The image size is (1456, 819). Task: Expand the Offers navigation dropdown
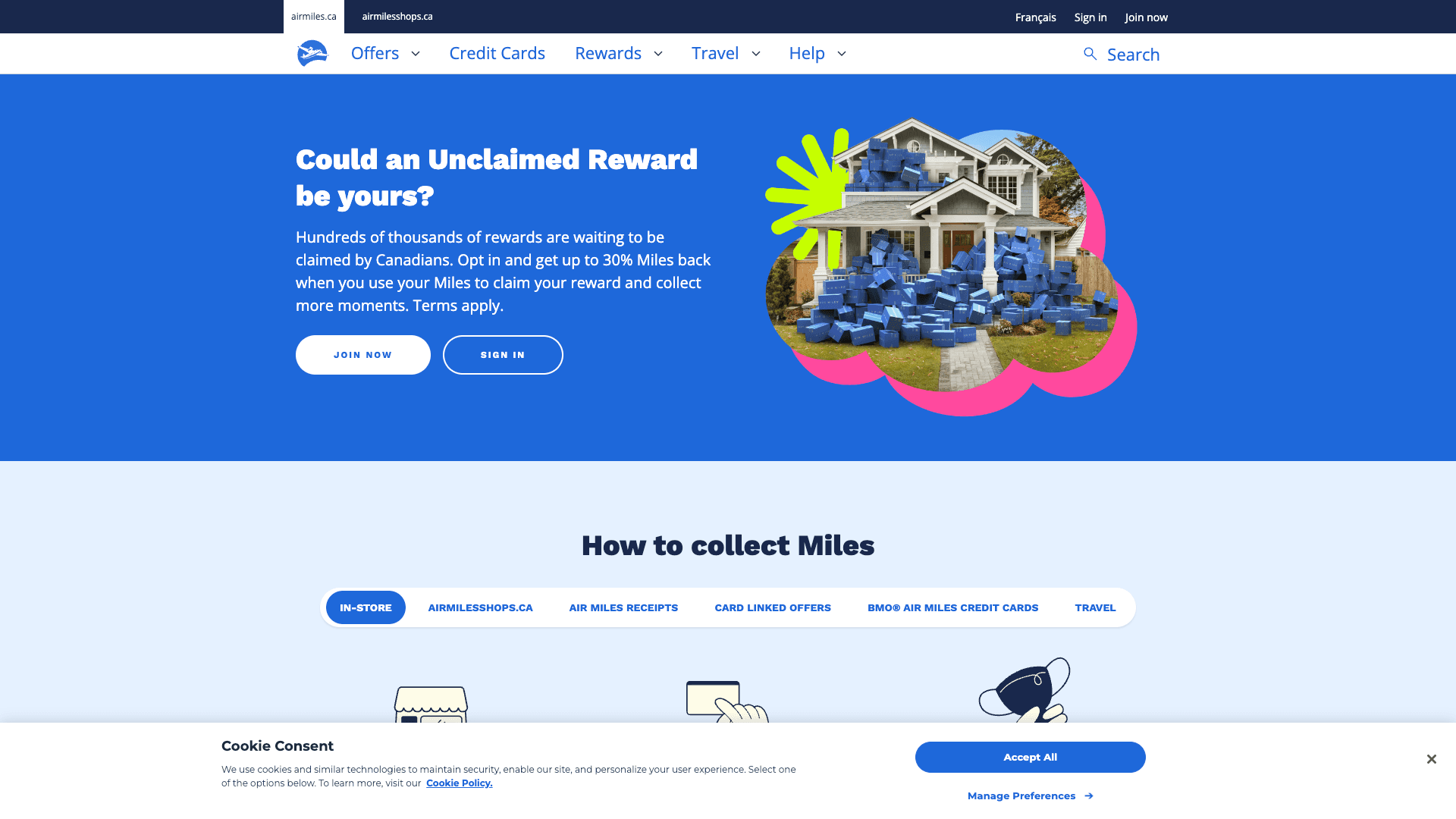(x=386, y=53)
